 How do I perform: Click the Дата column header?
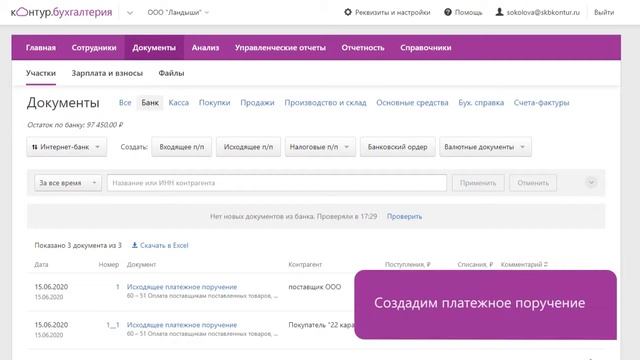[x=41, y=264]
